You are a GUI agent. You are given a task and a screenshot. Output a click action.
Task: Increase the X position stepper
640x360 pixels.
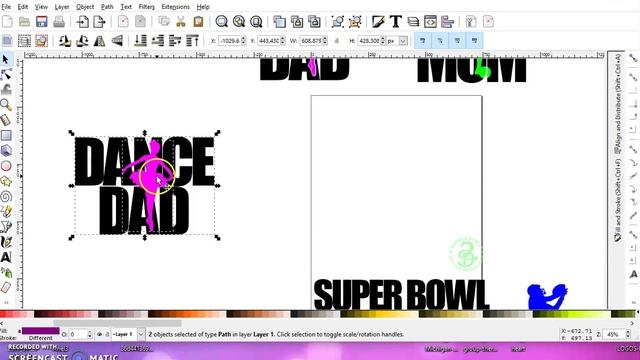pos(244,39)
